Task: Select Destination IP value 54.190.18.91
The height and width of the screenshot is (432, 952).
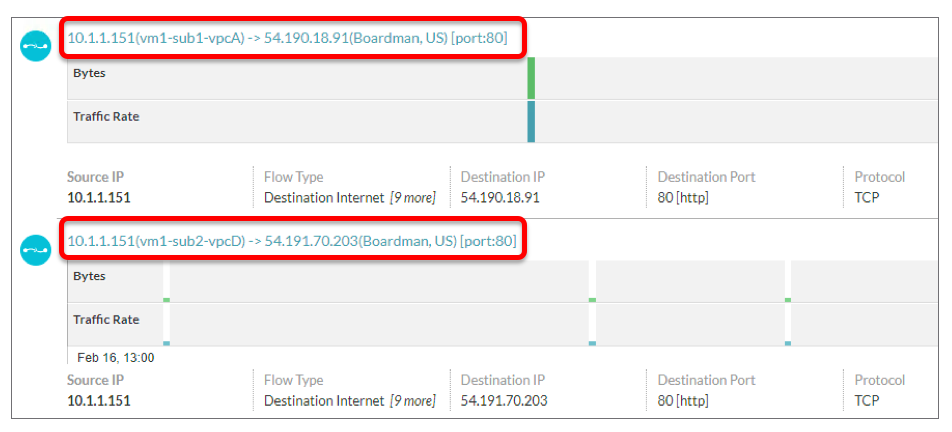Action: tap(500, 198)
